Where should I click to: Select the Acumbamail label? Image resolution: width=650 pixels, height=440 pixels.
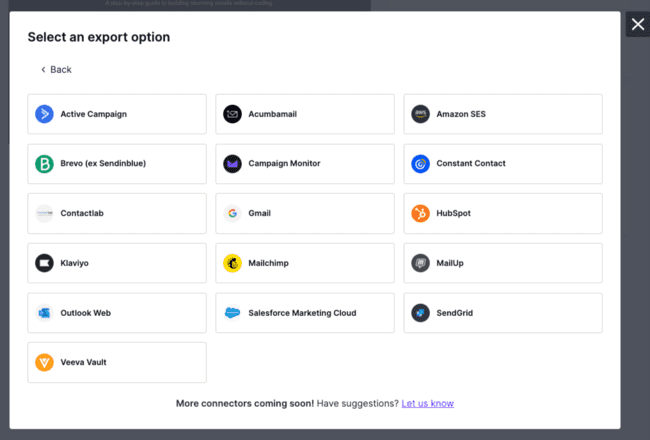pyautogui.click(x=272, y=114)
